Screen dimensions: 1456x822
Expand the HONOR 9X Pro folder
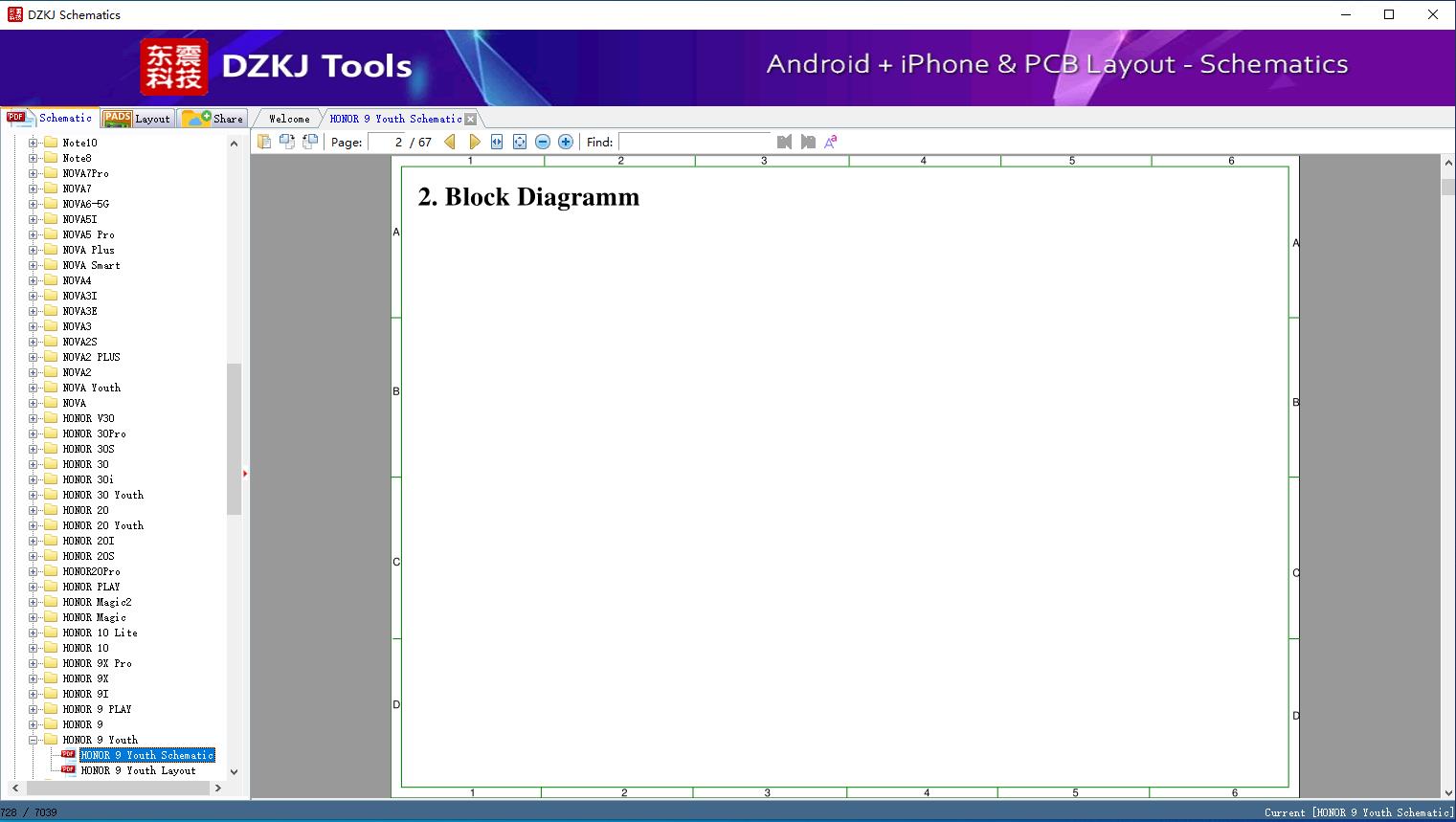[33, 663]
